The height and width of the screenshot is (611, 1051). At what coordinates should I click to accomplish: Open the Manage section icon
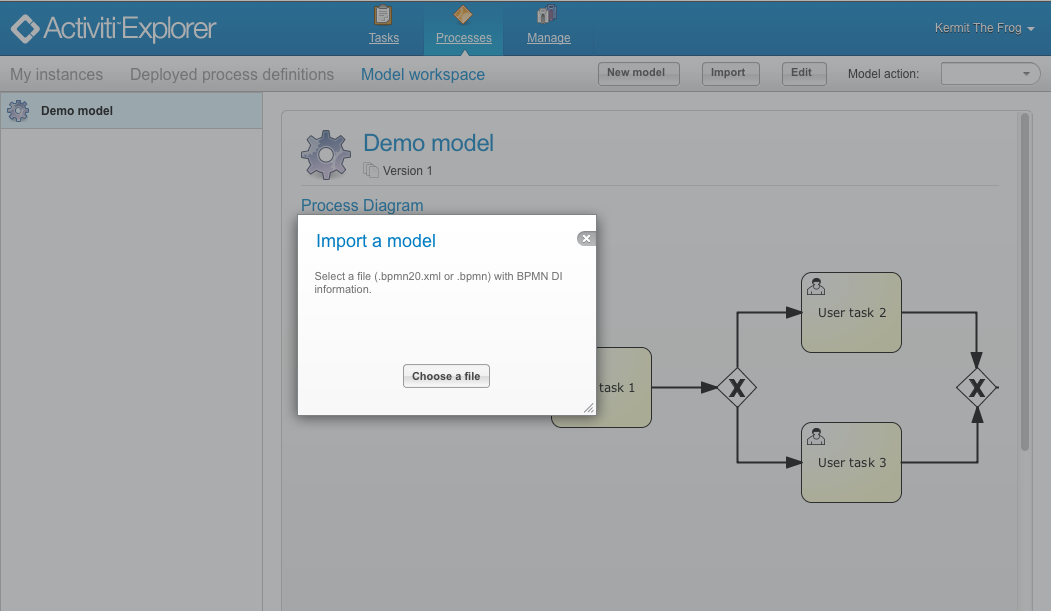[546, 14]
